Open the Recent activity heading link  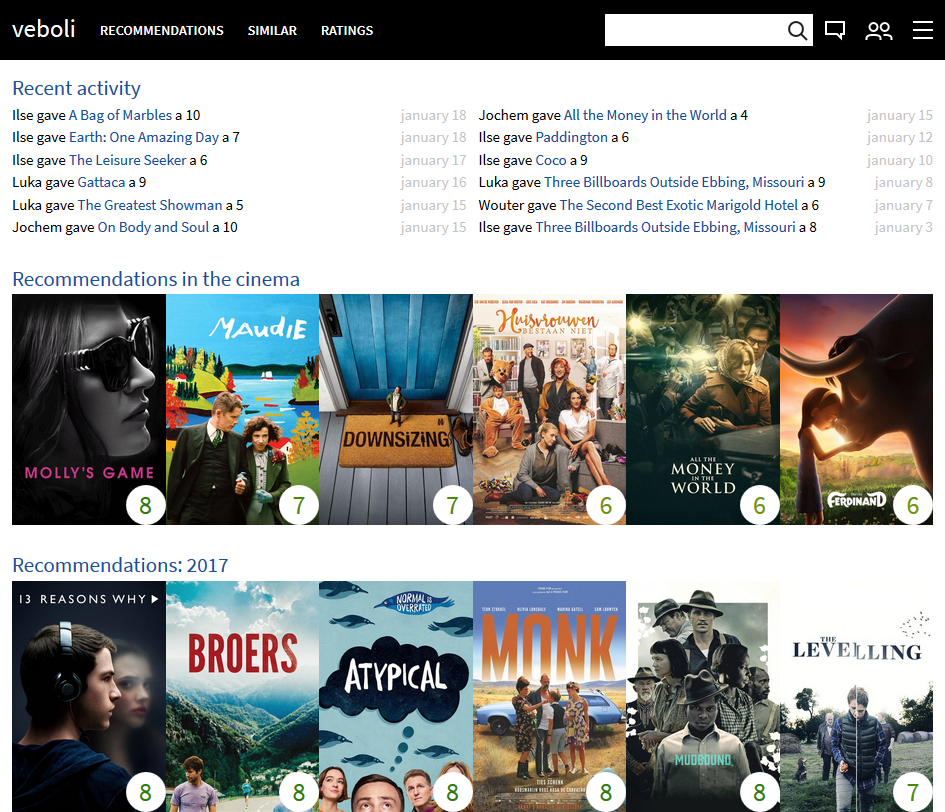77,89
